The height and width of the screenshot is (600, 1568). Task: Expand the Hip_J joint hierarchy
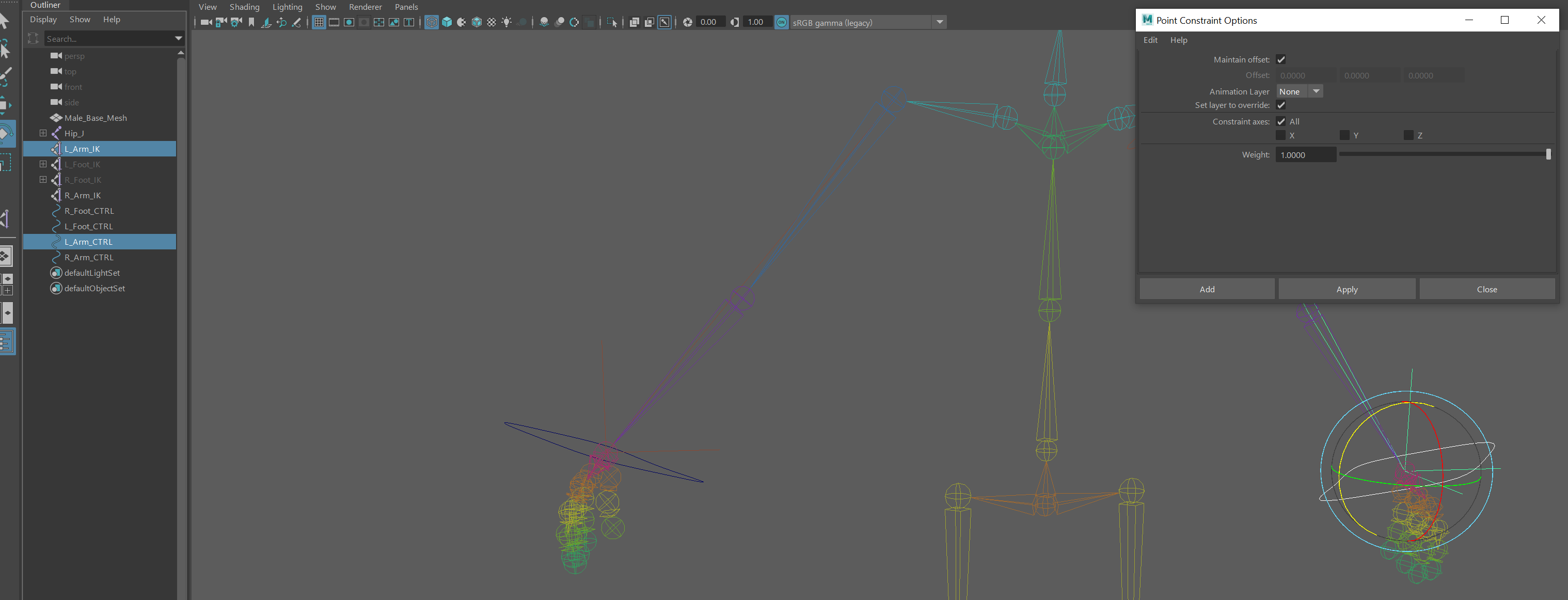click(x=43, y=133)
